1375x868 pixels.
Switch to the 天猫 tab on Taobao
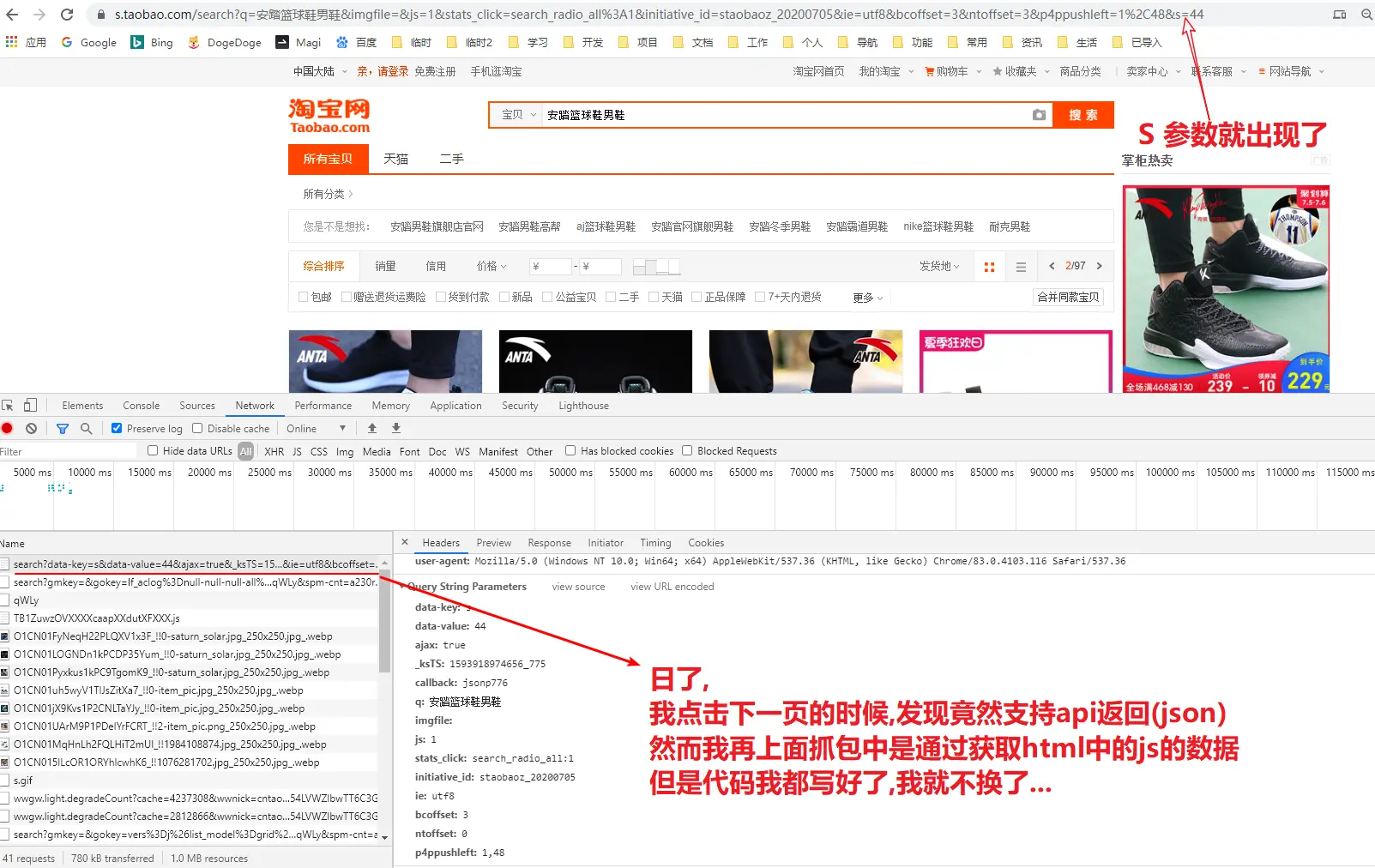click(x=395, y=159)
